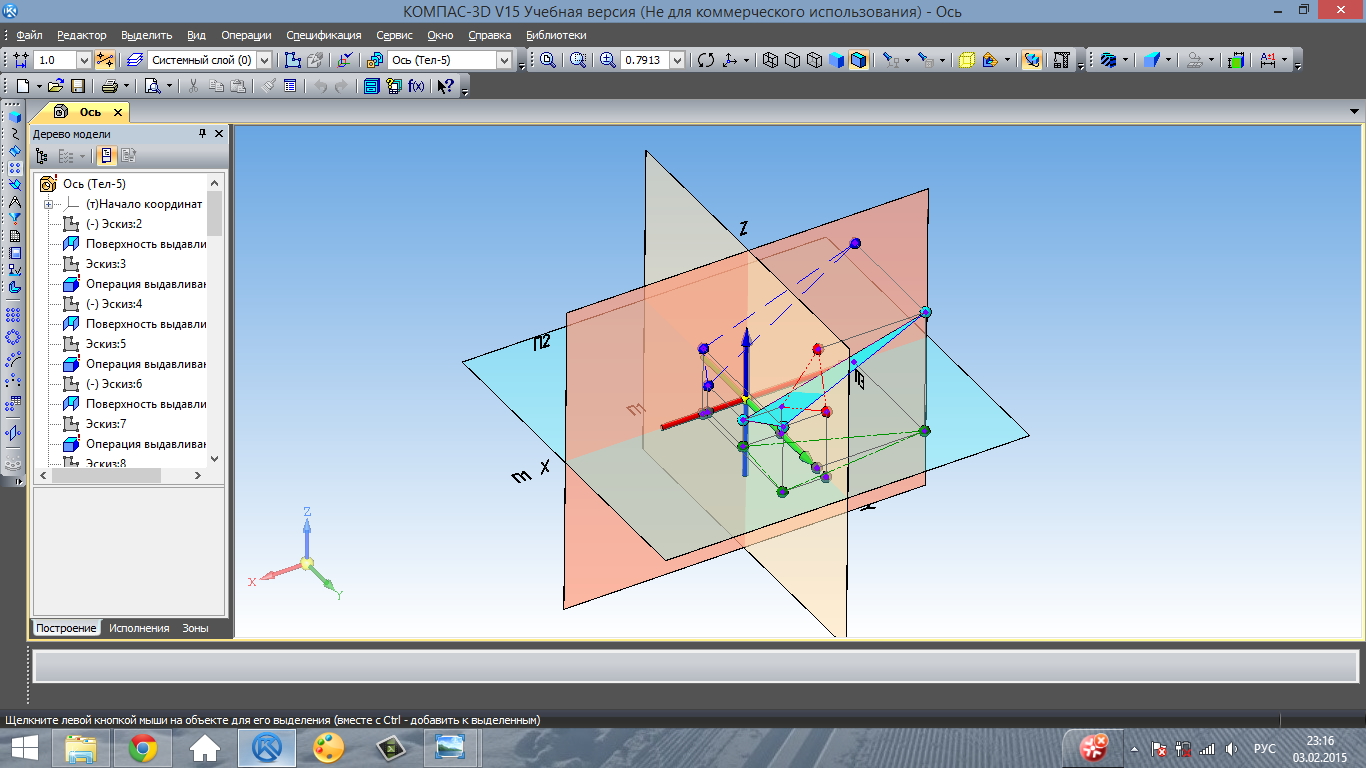Screen dimensions: 1366x768
Task: Open Google Chrome from the taskbar
Action: (142, 747)
